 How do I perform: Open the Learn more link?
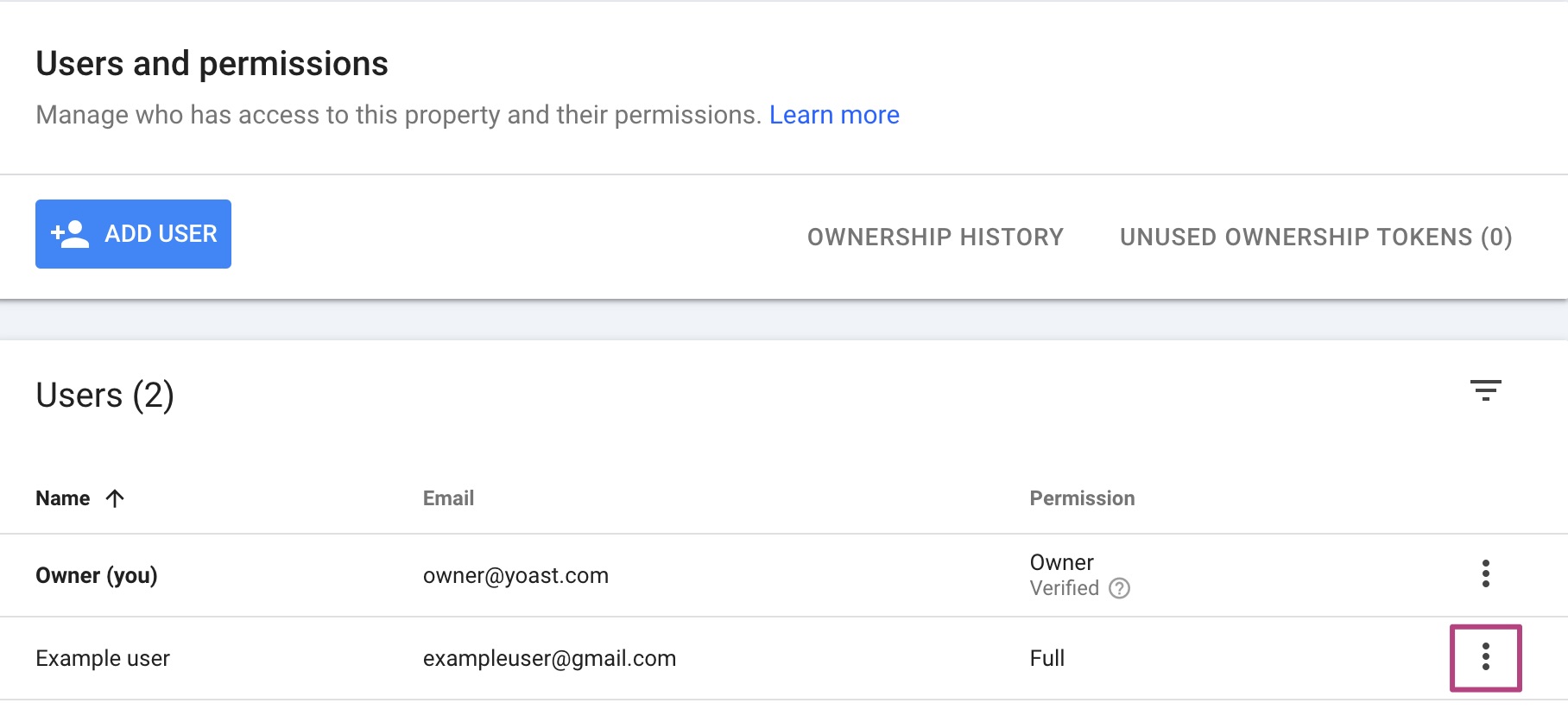(833, 115)
